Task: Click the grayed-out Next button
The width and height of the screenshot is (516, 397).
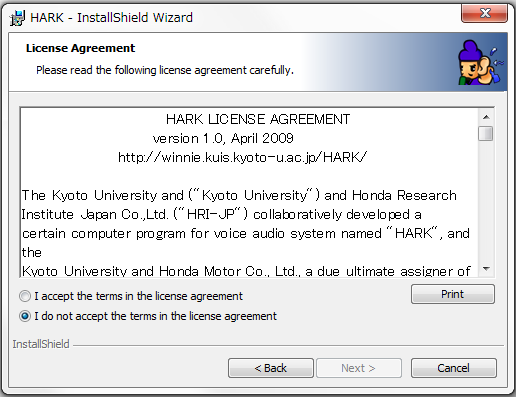Action: point(359,368)
